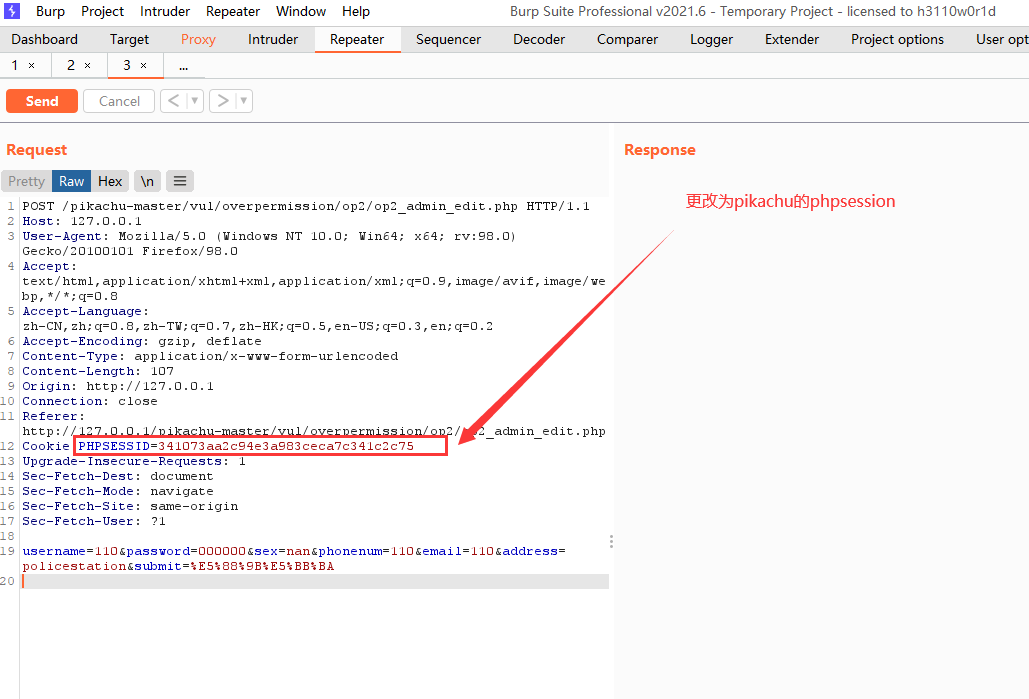Image resolution: width=1029 pixels, height=699 pixels.
Task: Click the Cancel button
Action: 119,101
